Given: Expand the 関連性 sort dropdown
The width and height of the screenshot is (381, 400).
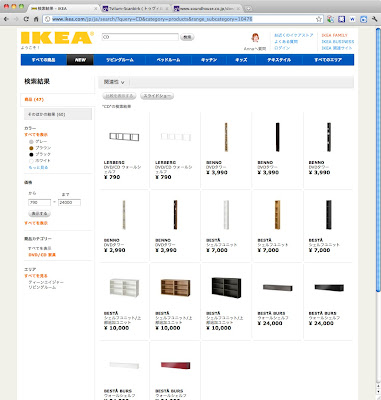Looking at the screenshot, I should (114, 82).
